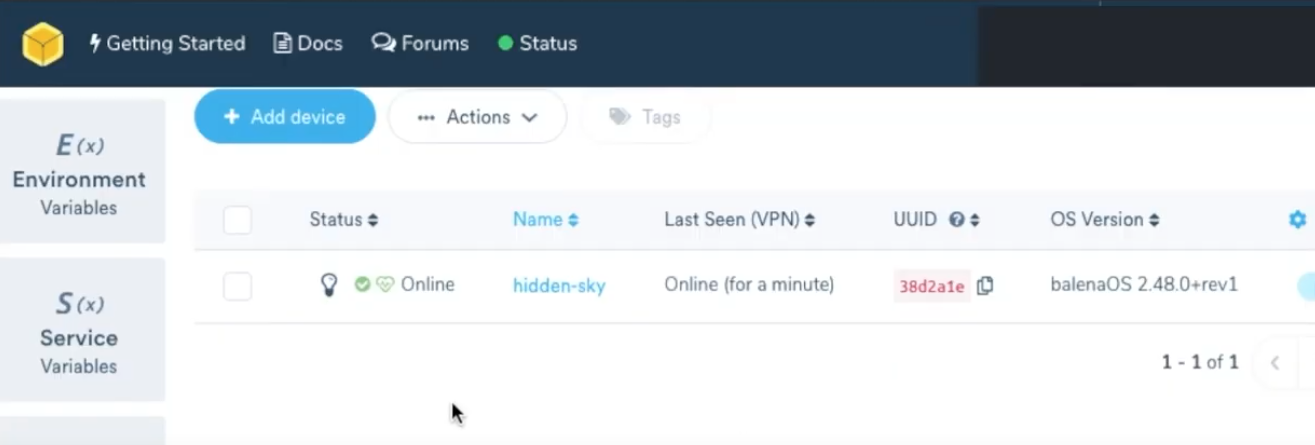Click the green checkmark status icon
This screenshot has width=1315, height=445.
(x=362, y=285)
